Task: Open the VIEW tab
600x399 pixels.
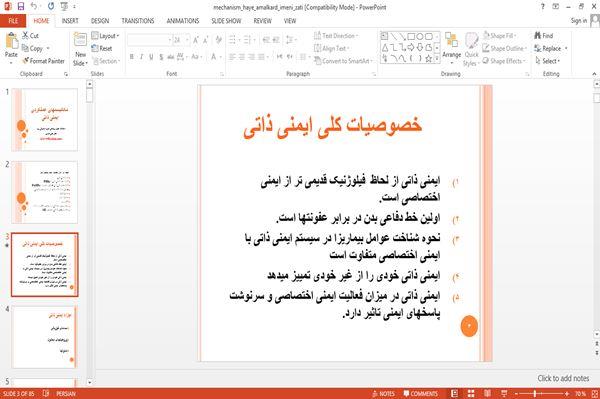Action: pos(290,21)
